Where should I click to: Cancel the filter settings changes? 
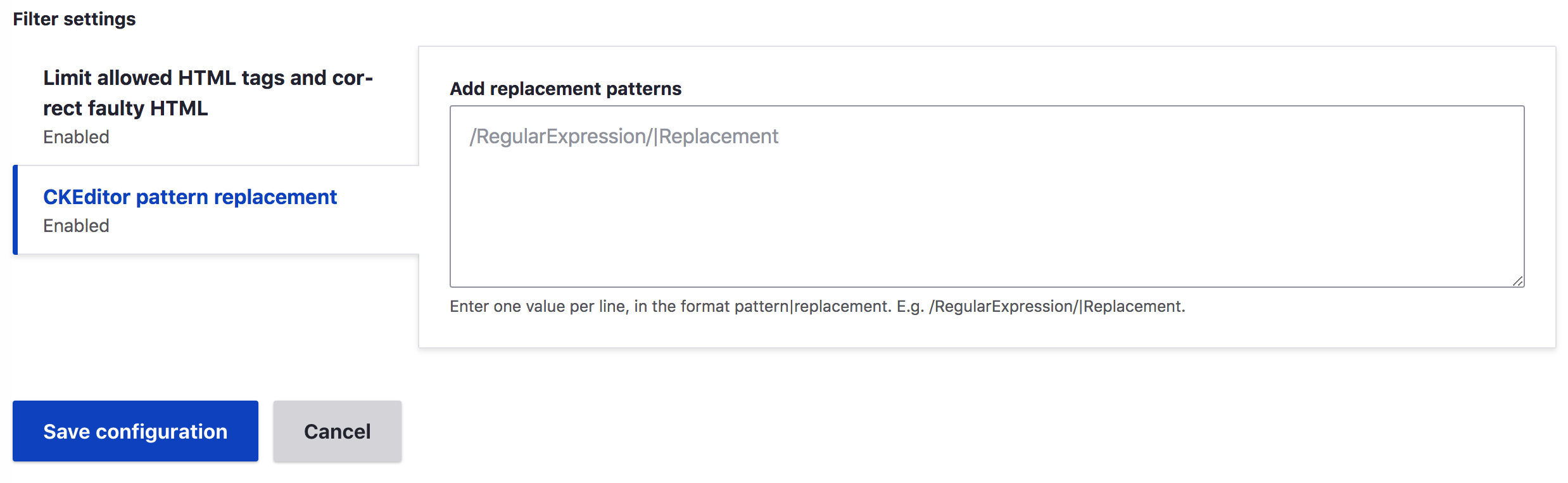(x=336, y=431)
